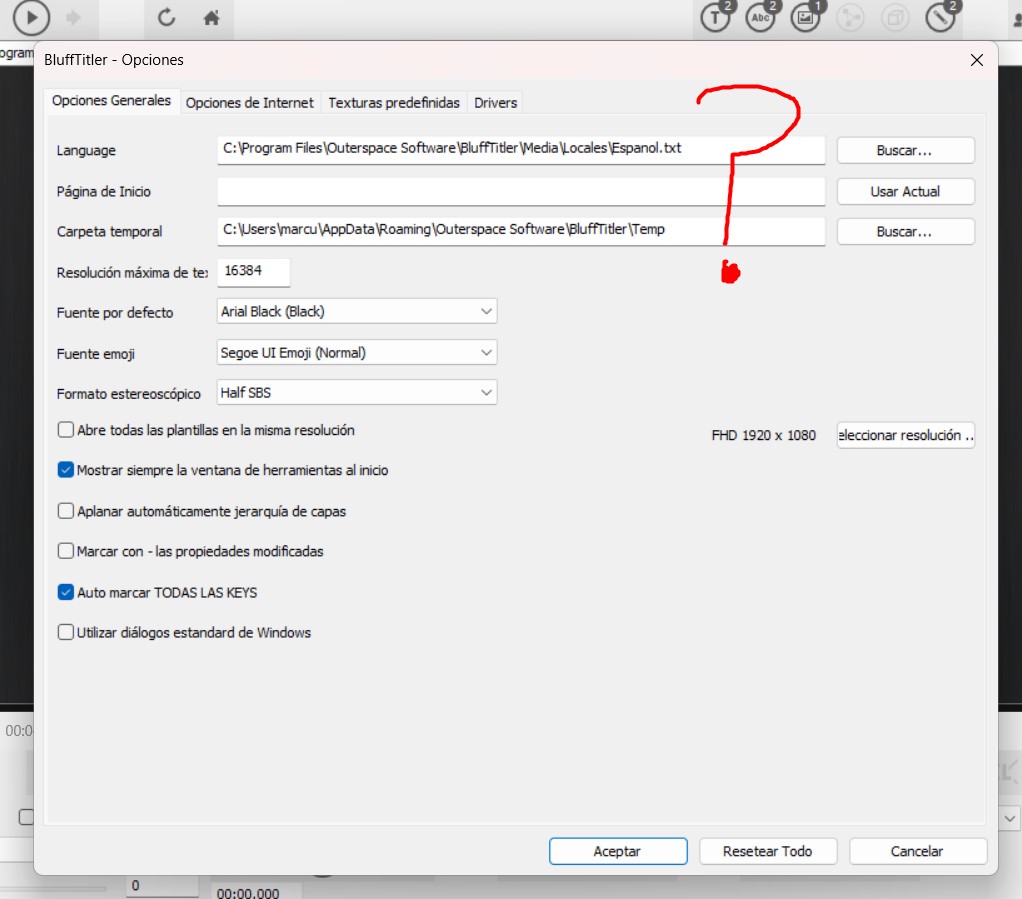Click Buscar next to Carpeta temporal
1022x899 pixels.
tap(905, 231)
